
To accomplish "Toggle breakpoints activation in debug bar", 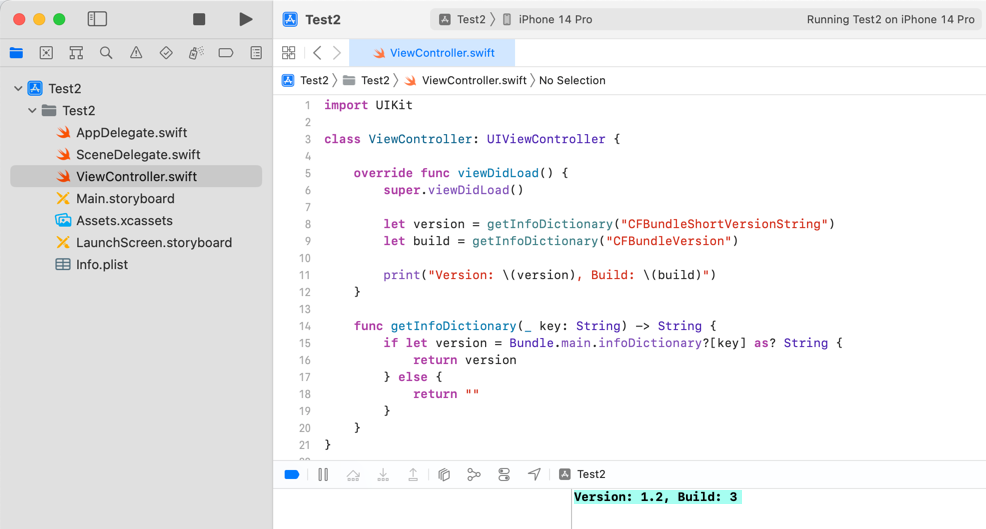I will click(x=292, y=475).
